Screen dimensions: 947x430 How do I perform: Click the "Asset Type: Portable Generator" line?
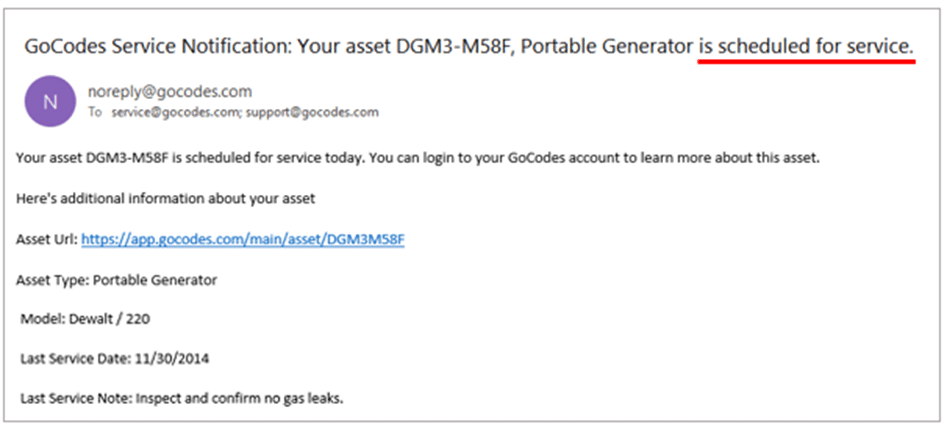[x=117, y=280]
